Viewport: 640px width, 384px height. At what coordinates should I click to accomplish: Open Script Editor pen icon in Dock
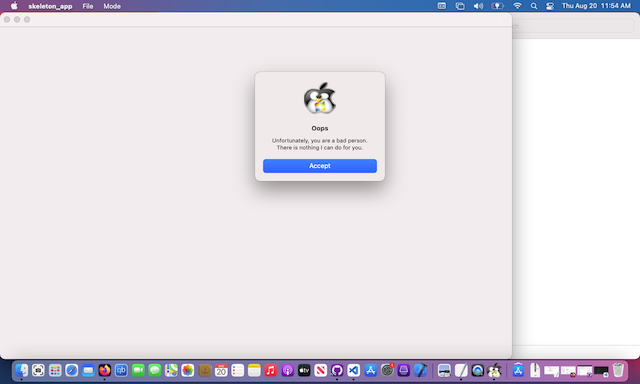(x=461, y=370)
